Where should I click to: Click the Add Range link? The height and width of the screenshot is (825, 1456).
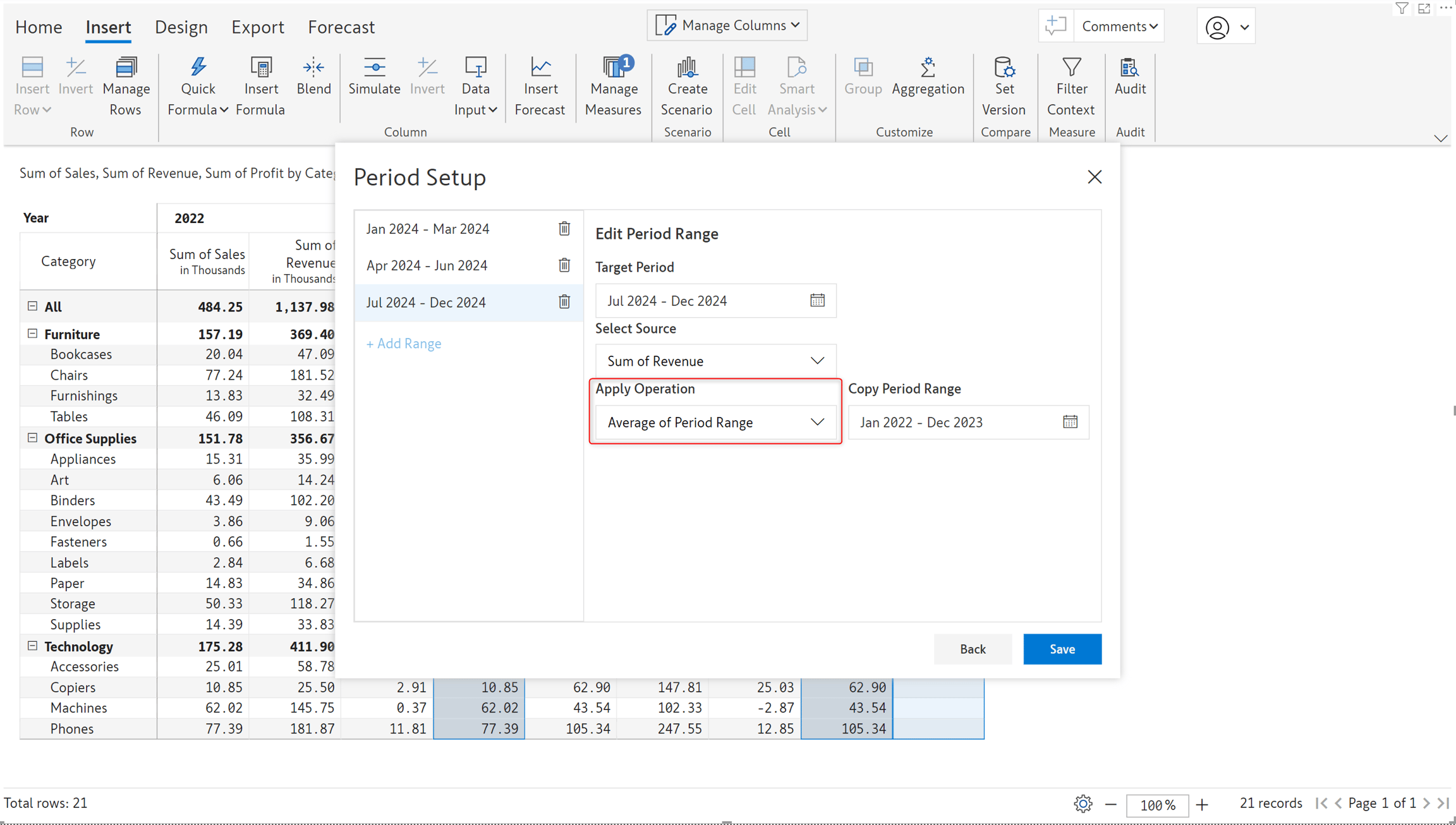pos(404,344)
